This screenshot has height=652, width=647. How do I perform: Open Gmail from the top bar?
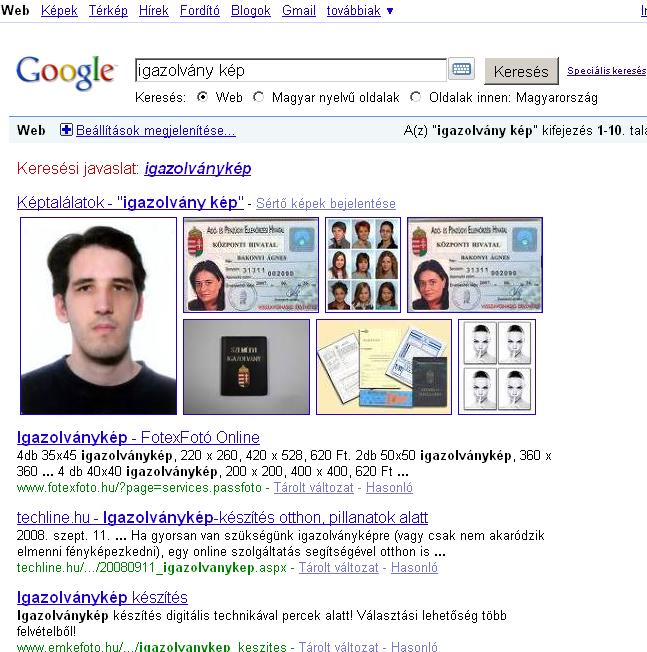click(x=299, y=10)
